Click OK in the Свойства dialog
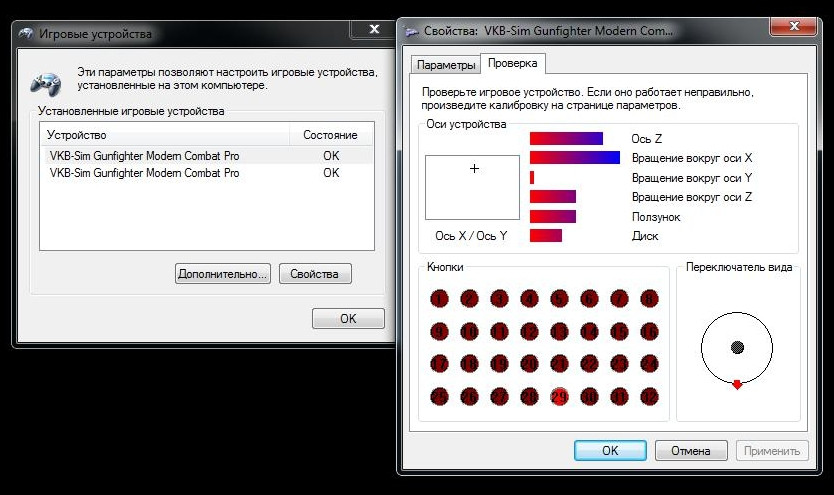This screenshot has height=495, width=834. coord(610,450)
